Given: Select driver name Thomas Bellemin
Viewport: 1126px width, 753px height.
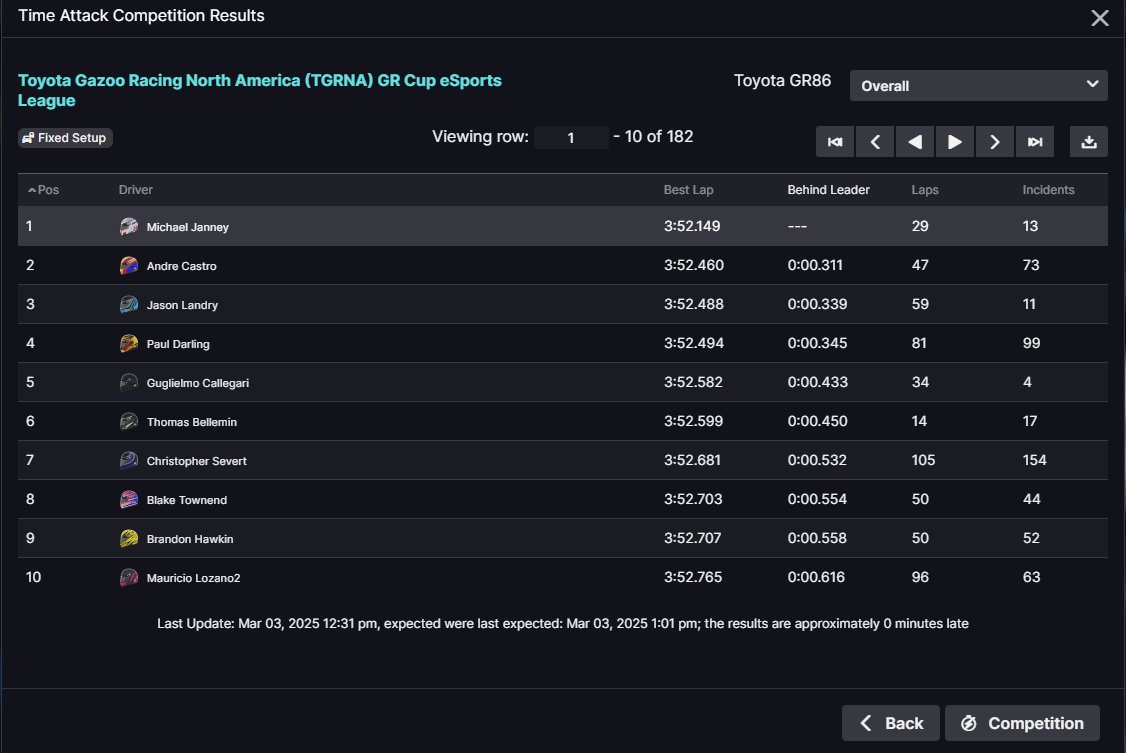Looking at the screenshot, I should point(192,421).
